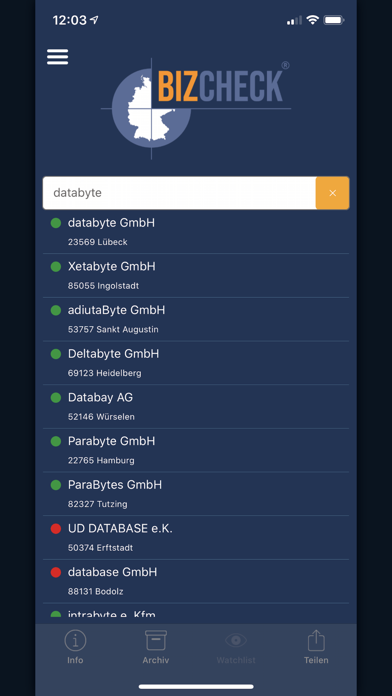392x696 pixels.
Task: Tap the 69123 Heidelberg address line
Action: (105, 373)
